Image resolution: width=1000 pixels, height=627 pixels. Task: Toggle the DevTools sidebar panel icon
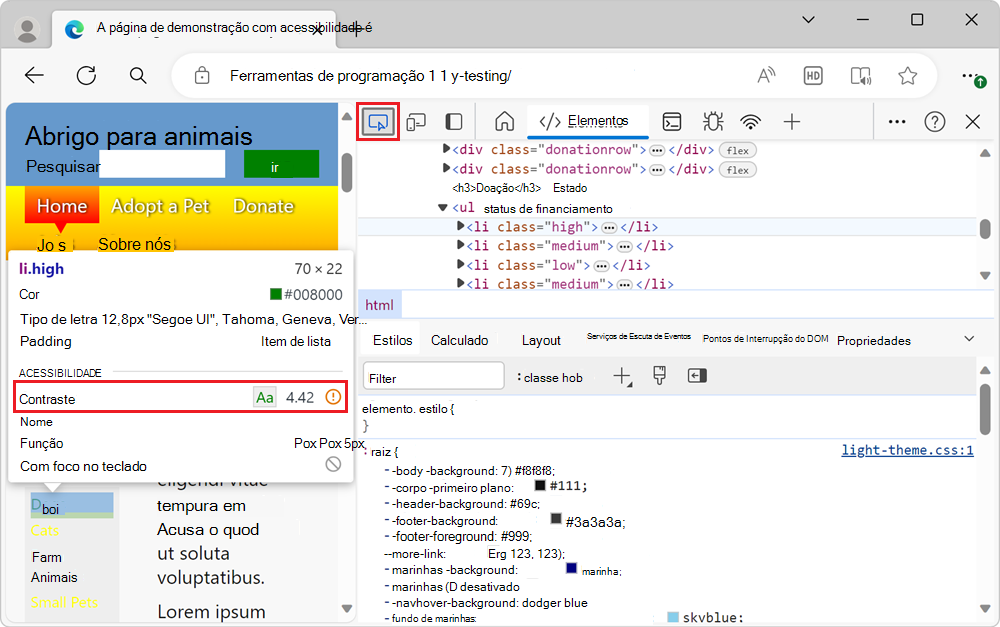pos(453,122)
